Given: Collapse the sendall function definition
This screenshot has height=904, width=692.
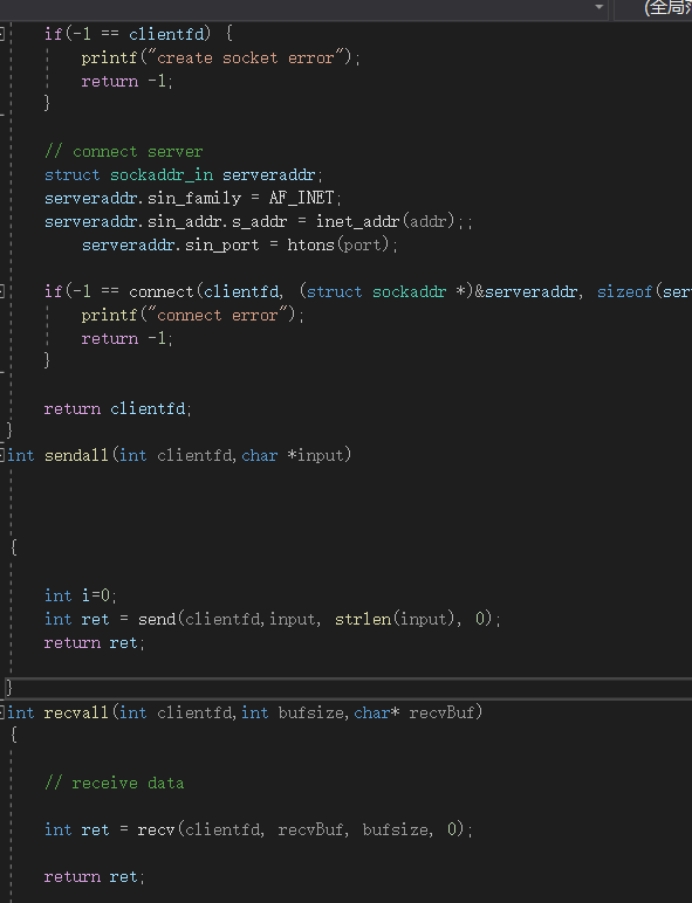Looking at the screenshot, I should [3, 456].
